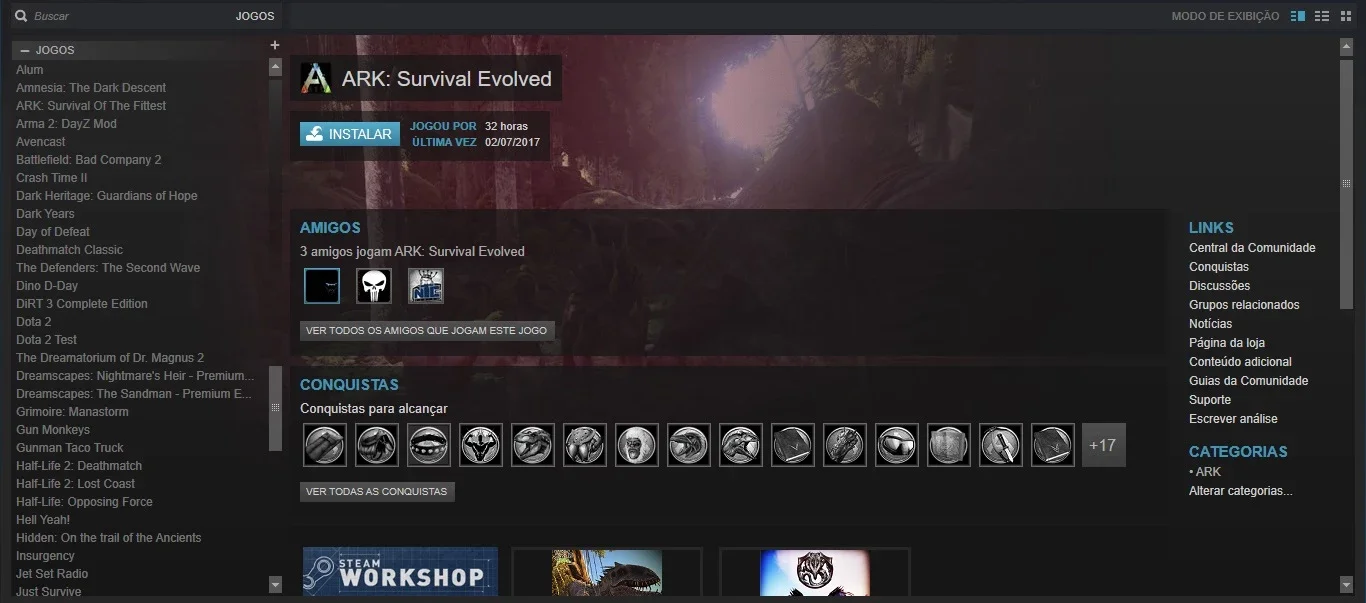Click the search magnifier icon
Screen dimensions: 1366x603
click(20, 16)
